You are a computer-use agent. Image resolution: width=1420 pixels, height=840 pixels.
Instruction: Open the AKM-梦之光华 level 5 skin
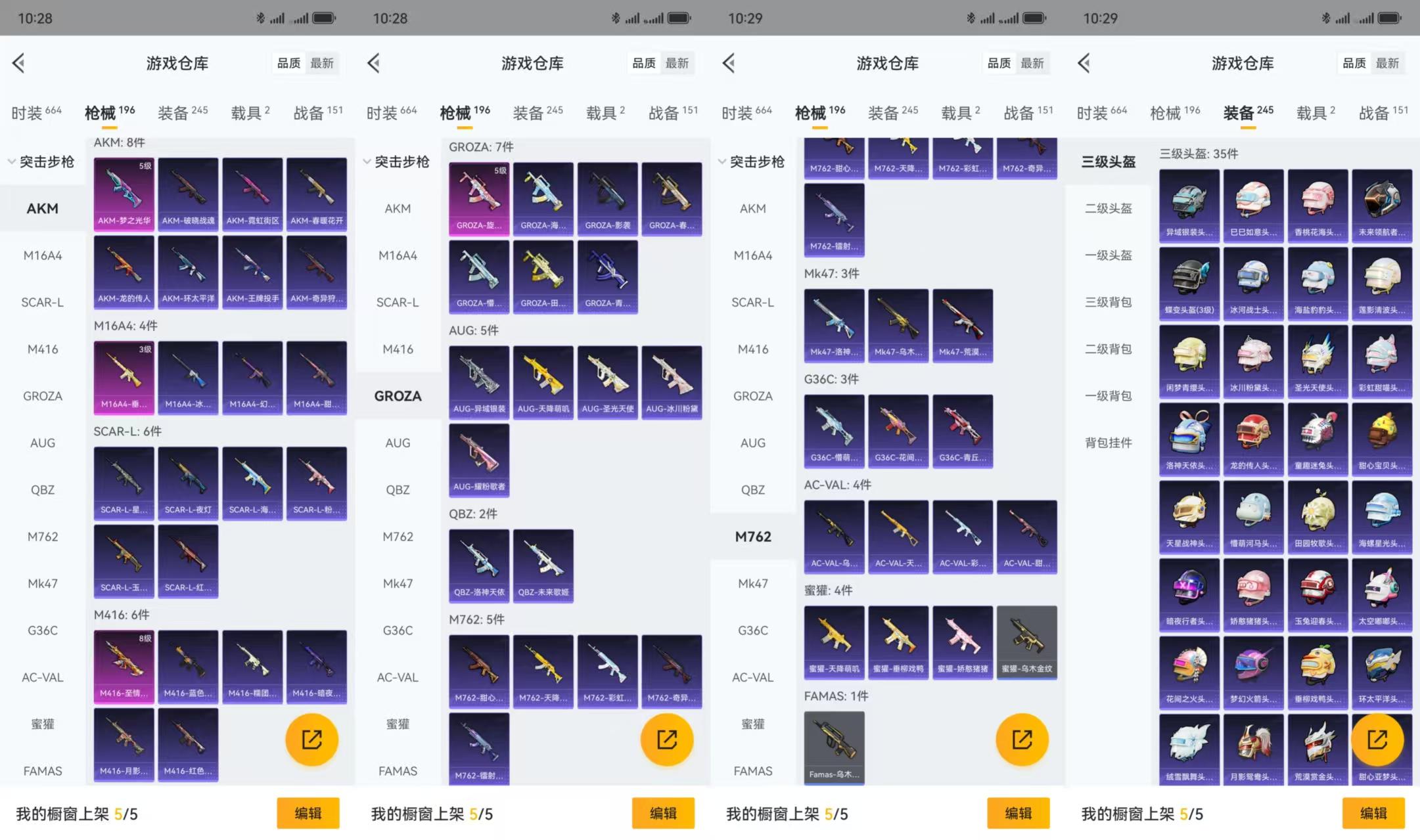coord(124,194)
